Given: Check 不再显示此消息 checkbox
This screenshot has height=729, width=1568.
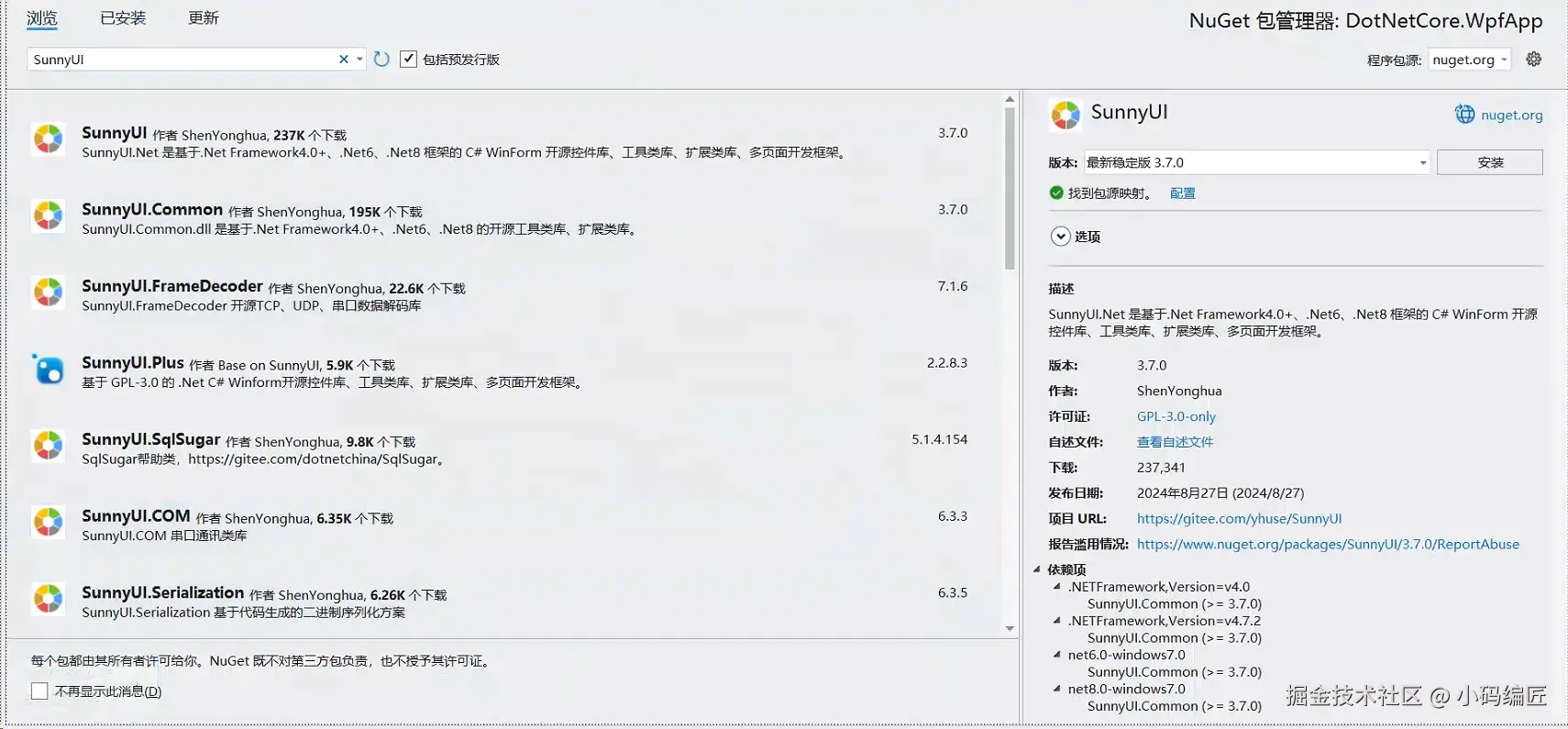Looking at the screenshot, I should (39, 690).
